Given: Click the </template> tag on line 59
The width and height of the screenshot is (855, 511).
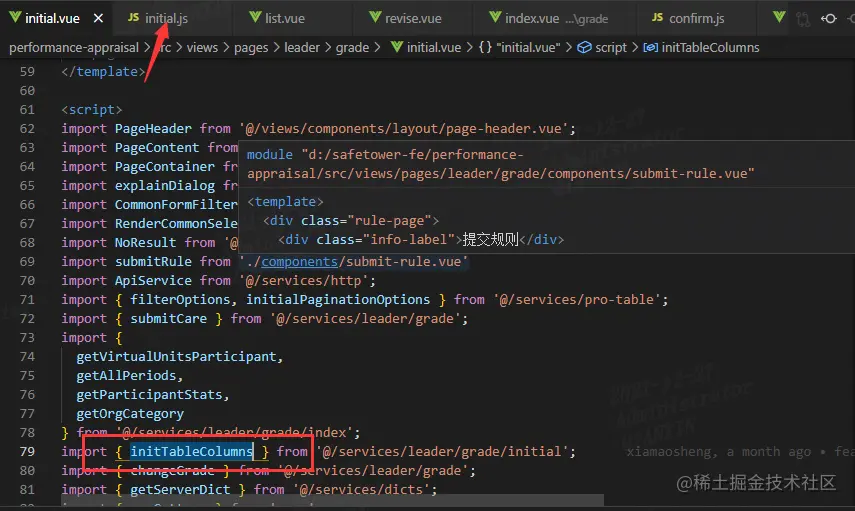Looking at the screenshot, I should tap(103, 72).
